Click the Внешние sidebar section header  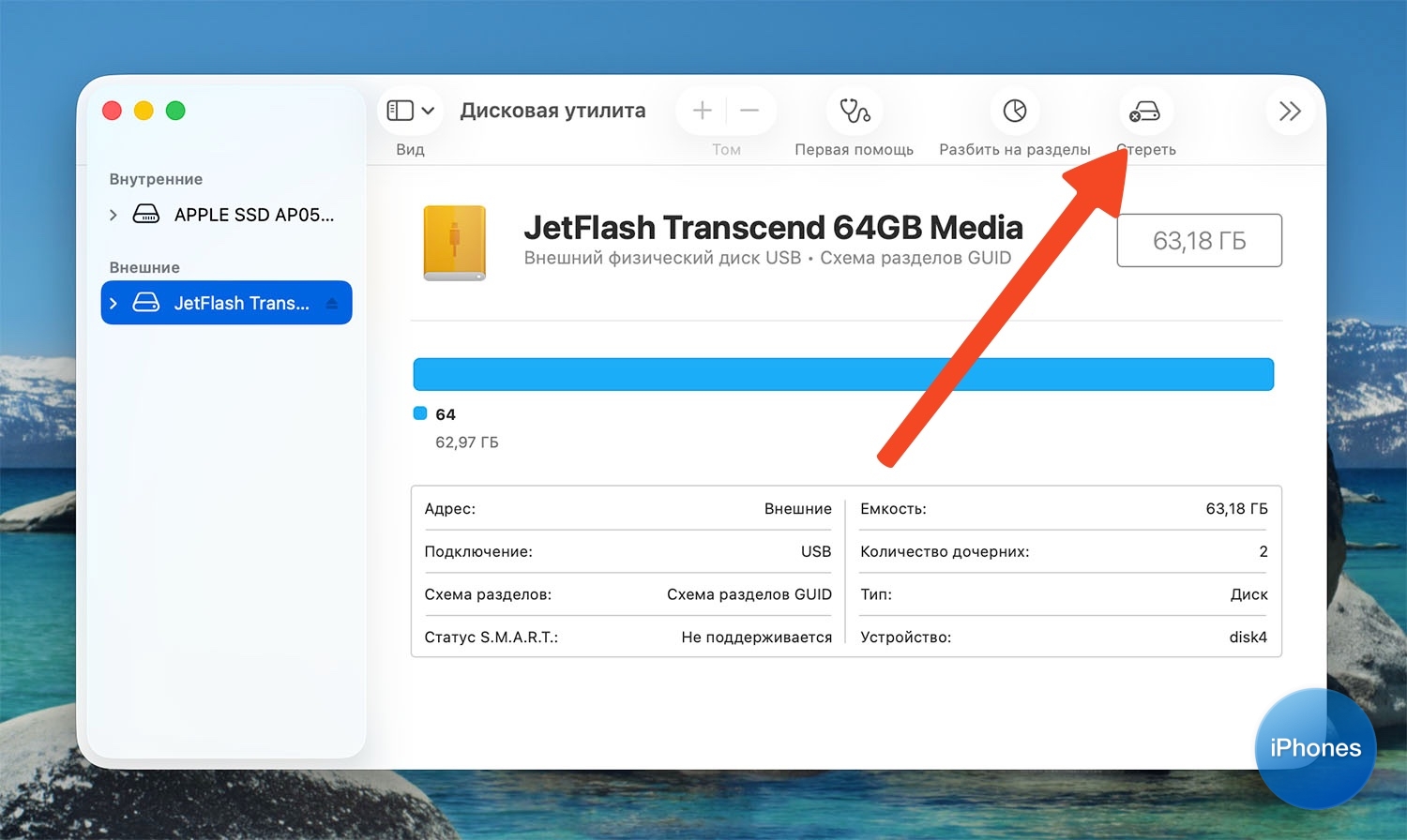pos(144,267)
